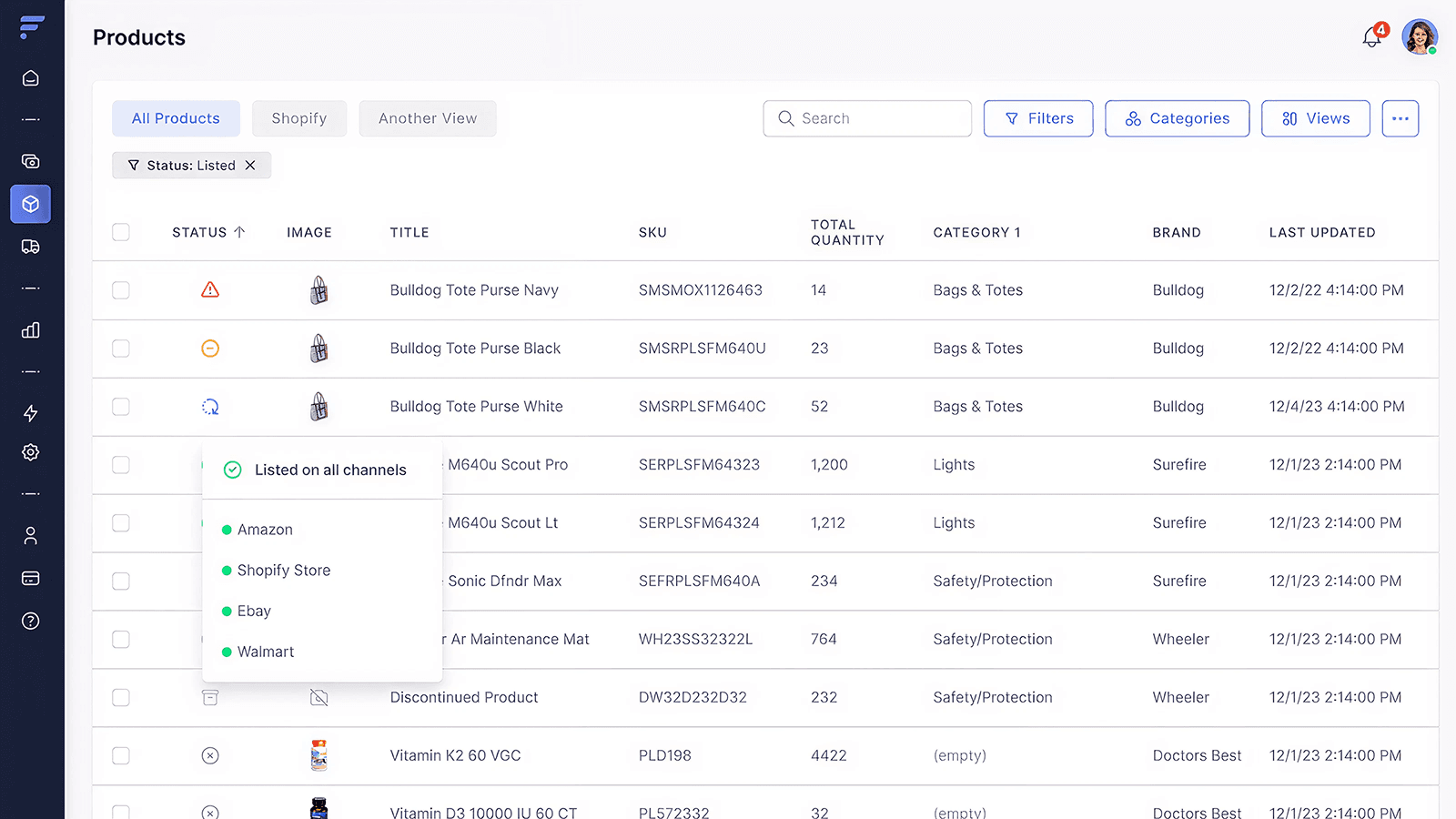The image size is (1456, 819).
Task: Check the checkbox for Bulldog Tote Purse Black row
Action: [121, 349]
